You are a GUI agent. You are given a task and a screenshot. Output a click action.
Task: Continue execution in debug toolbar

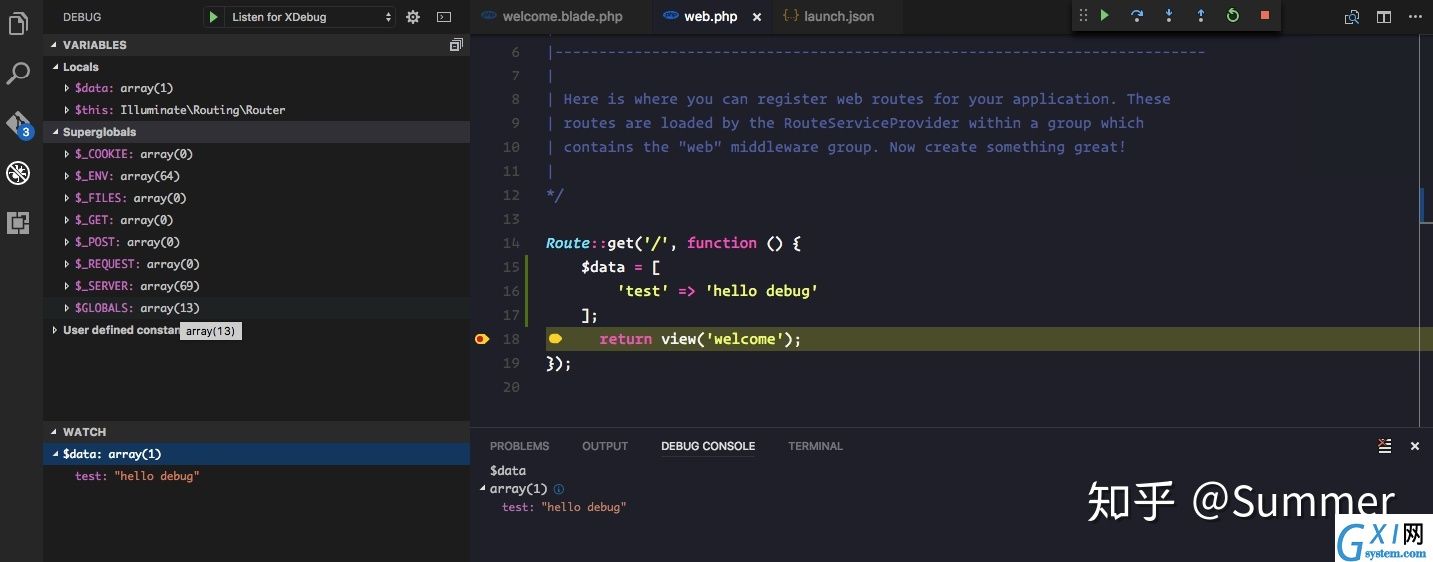pos(1105,15)
